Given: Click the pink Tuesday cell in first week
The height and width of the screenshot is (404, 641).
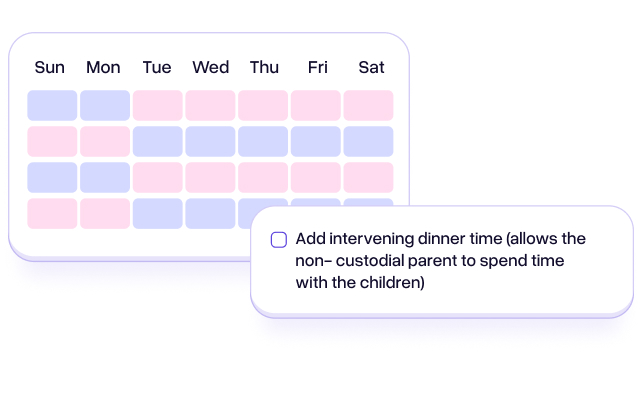Looking at the screenshot, I should [x=158, y=105].
